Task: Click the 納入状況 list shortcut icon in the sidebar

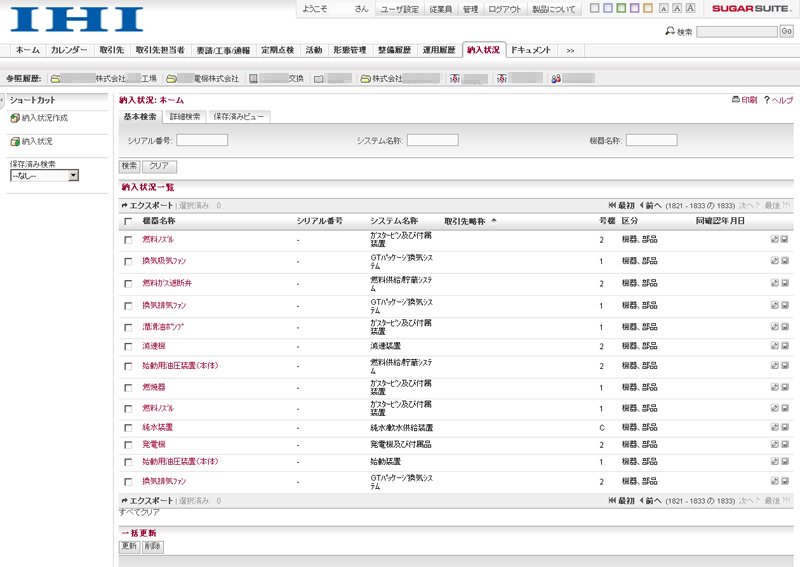Action: (x=15, y=141)
